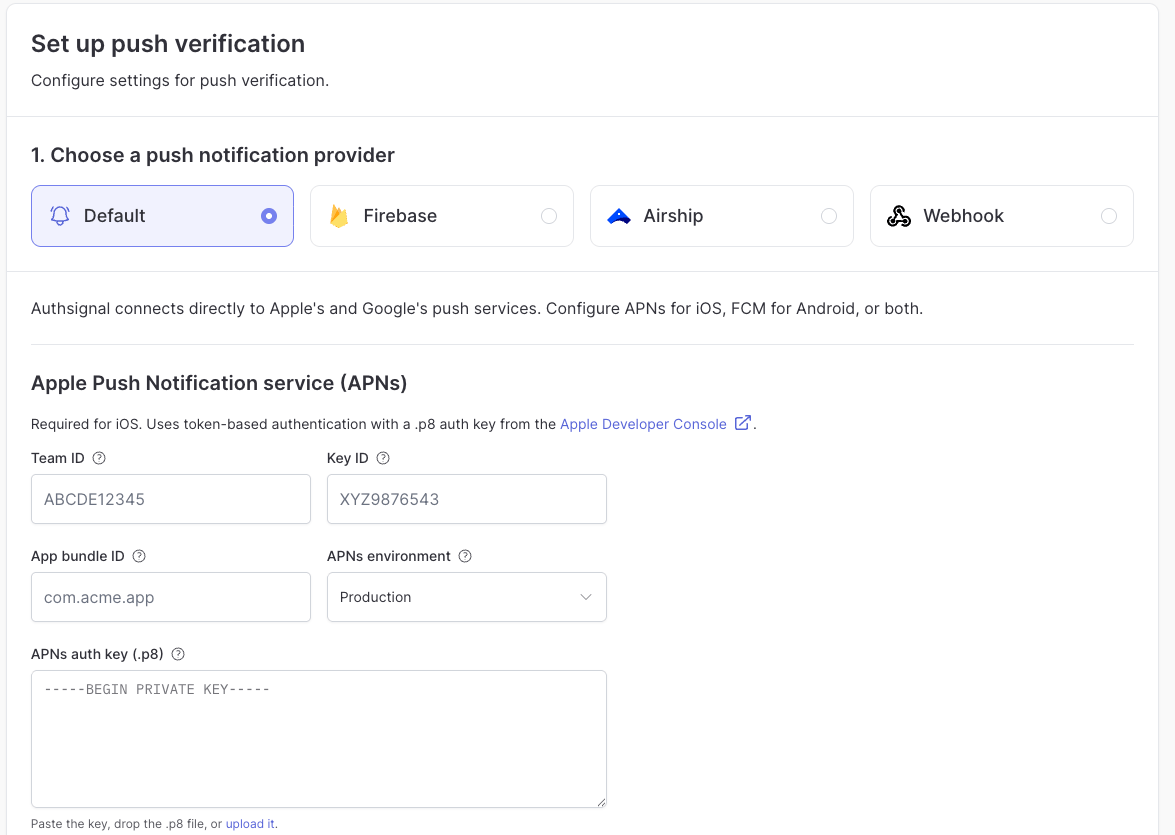Viewport: 1175px width, 835px height.
Task: Click external link icon beside Apple Developer Console
Action: [x=743, y=423]
